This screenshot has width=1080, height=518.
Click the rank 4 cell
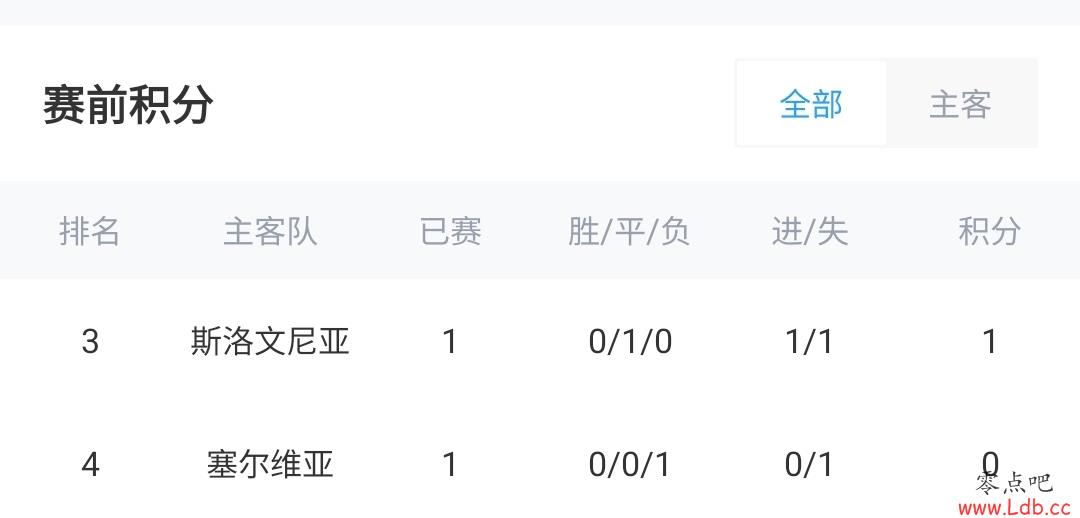coord(90,465)
